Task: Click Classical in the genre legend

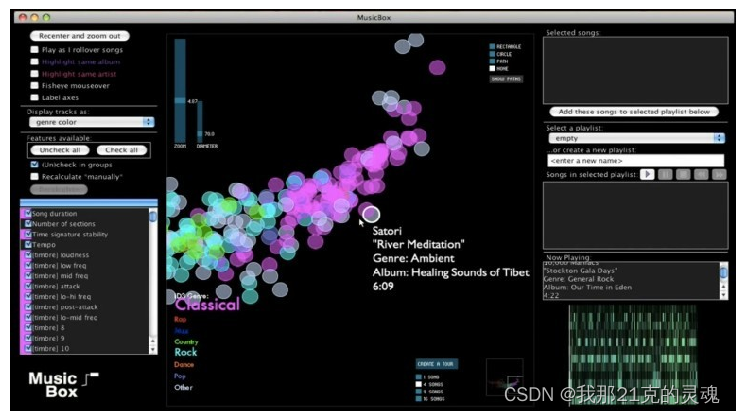Action: pos(207,305)
